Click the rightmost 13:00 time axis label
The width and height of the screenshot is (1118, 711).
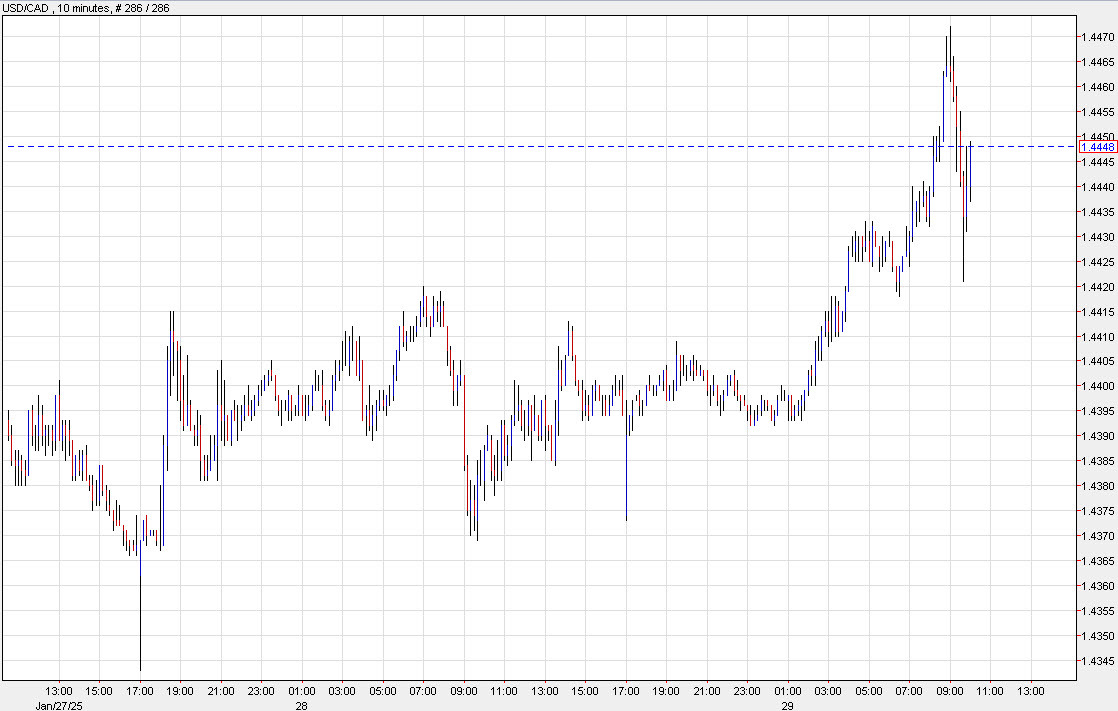(x=1031, y=691)
